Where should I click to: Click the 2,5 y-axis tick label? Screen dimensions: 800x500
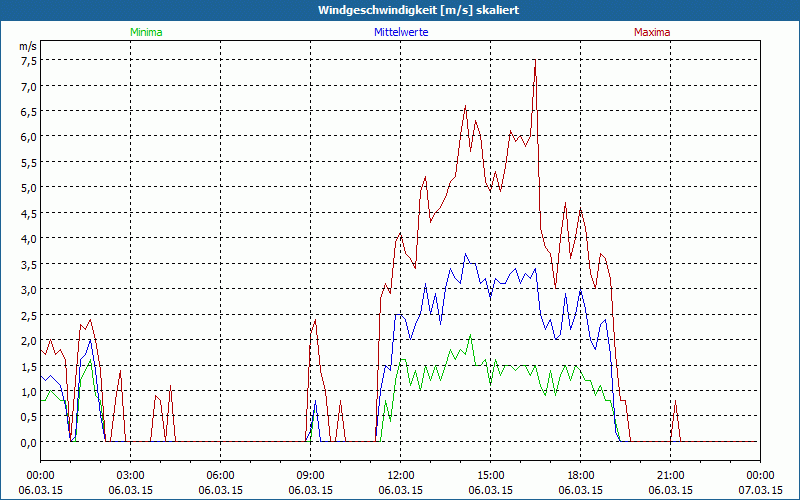28,315
